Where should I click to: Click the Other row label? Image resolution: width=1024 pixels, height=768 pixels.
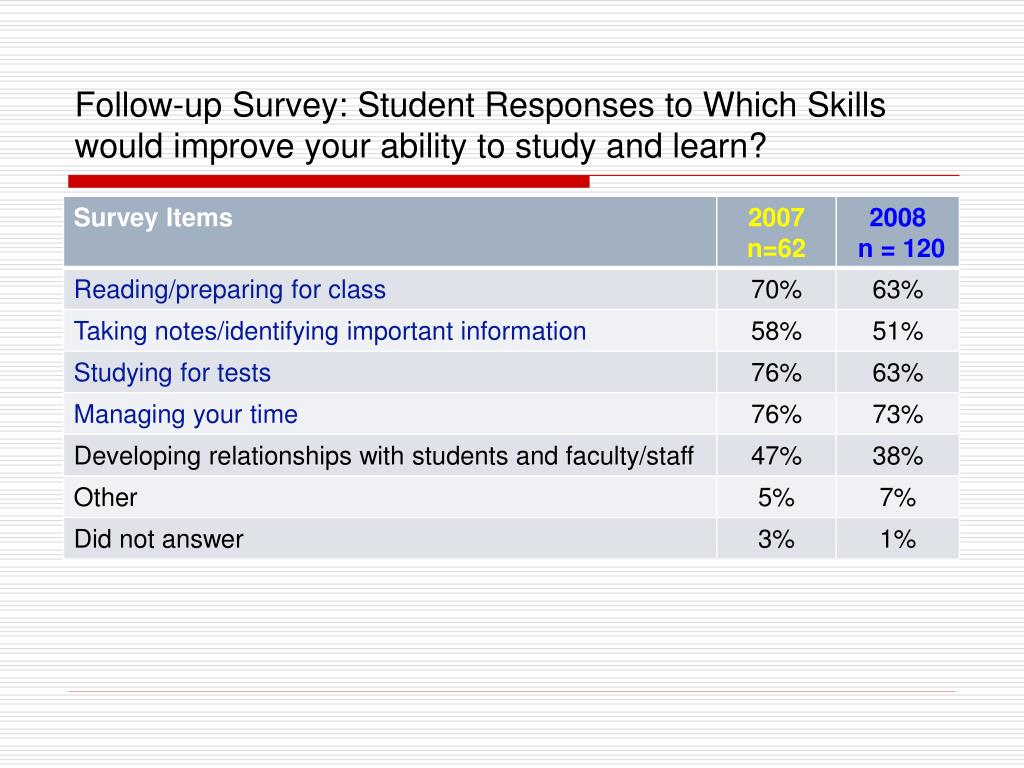pos(105,498)
